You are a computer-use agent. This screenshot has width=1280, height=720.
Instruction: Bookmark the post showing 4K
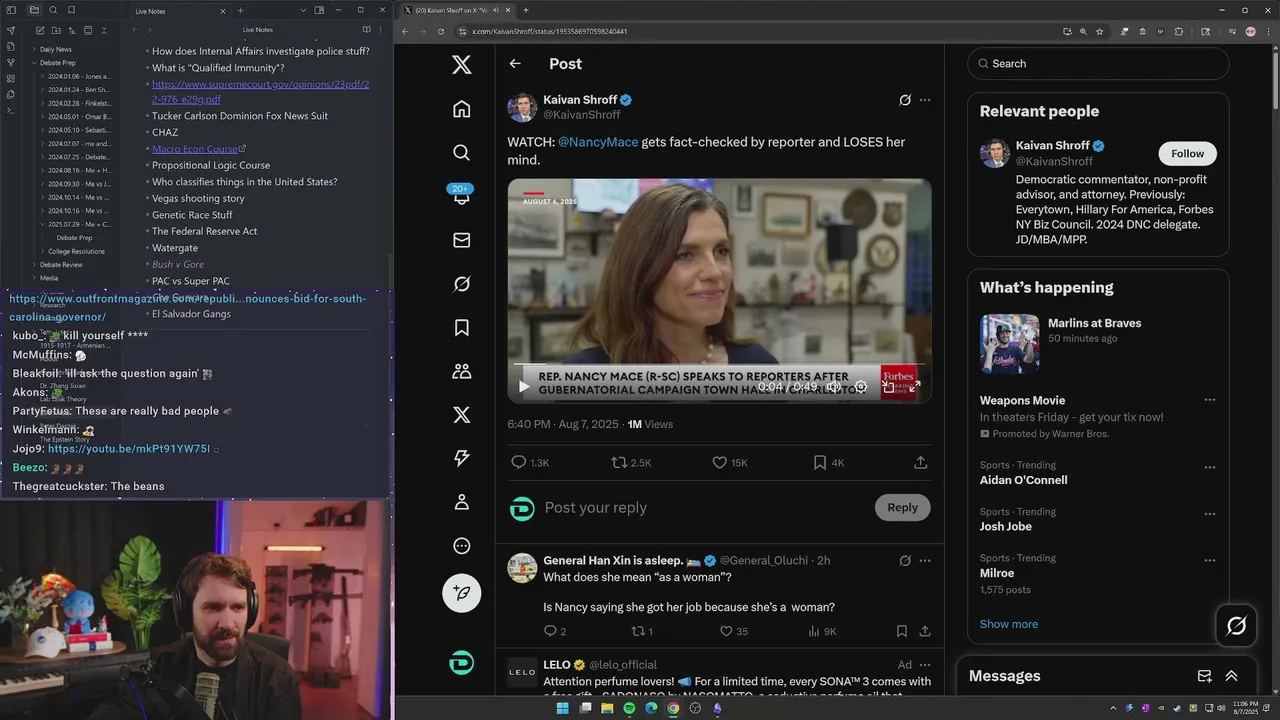pos(828,462)
